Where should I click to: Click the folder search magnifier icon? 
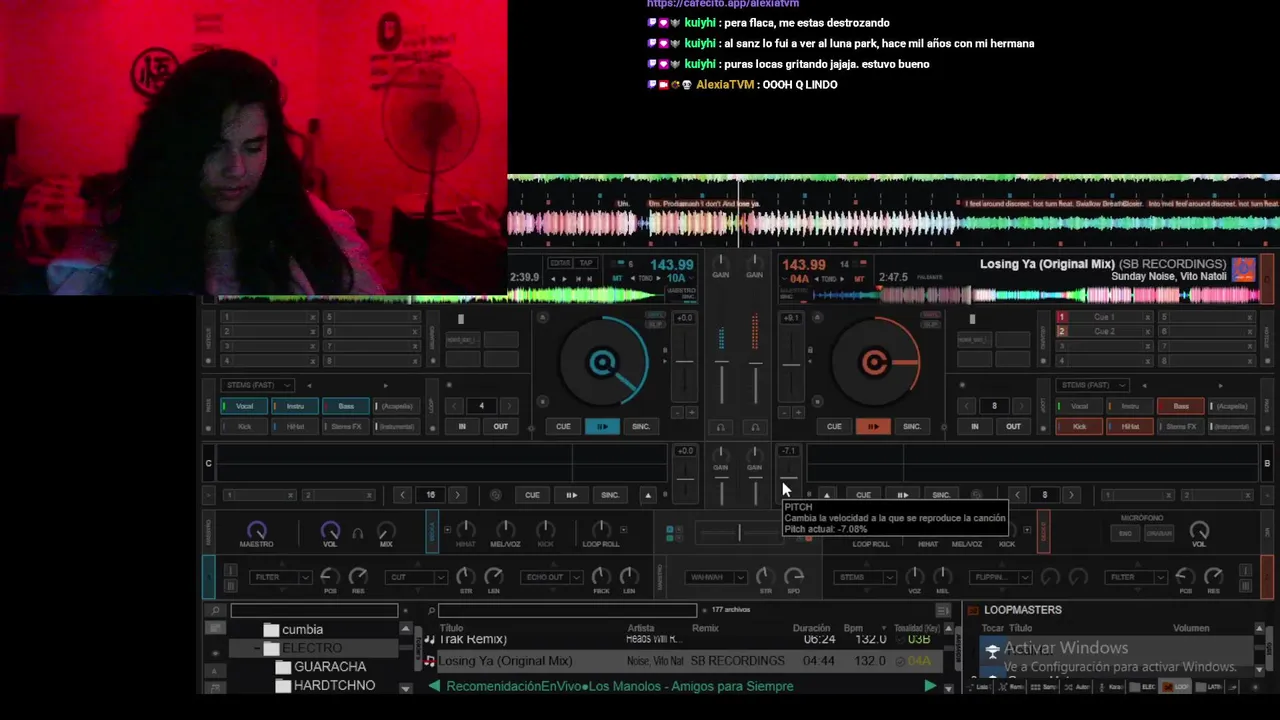click(x=215, y=610)
